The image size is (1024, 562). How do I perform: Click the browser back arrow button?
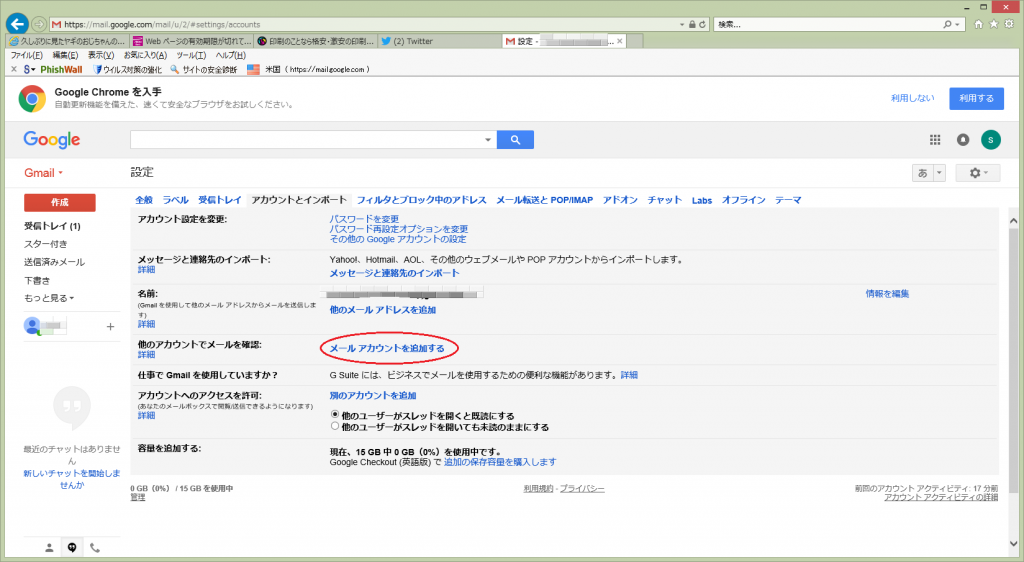pyautogui.click(x=17, y=24)
